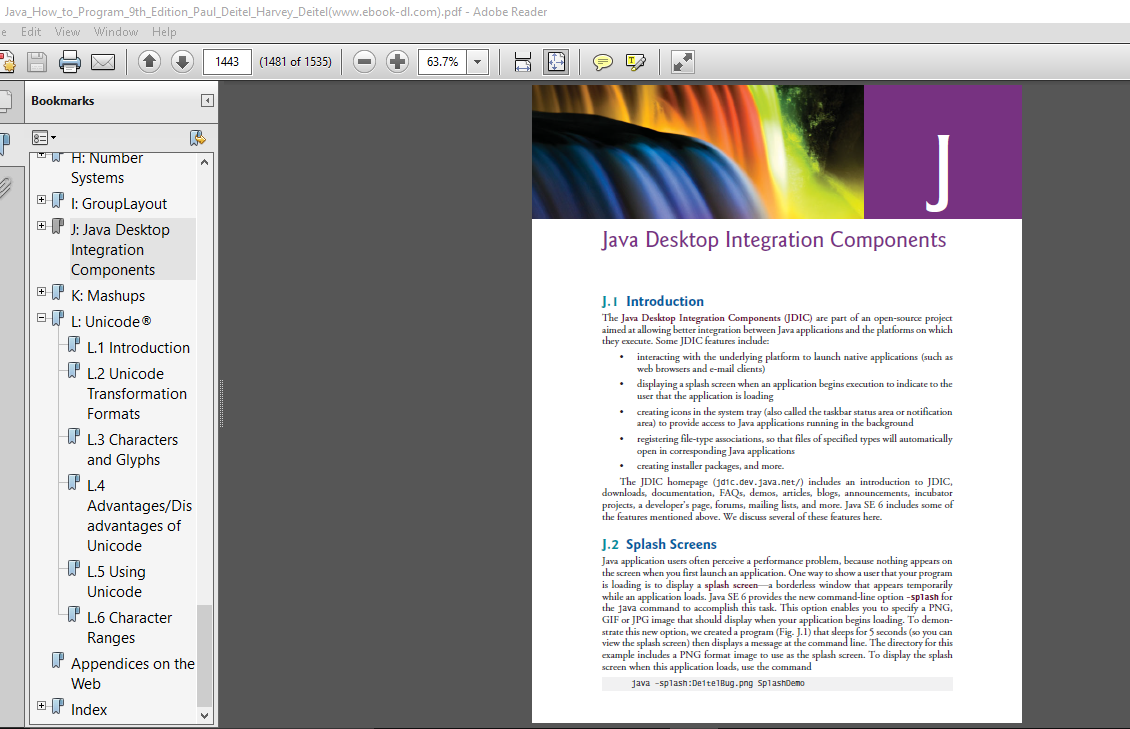This screenshot has width=1130, height=729.
Task: Zoom out with the minus button
Action: (x=365, y=62)
